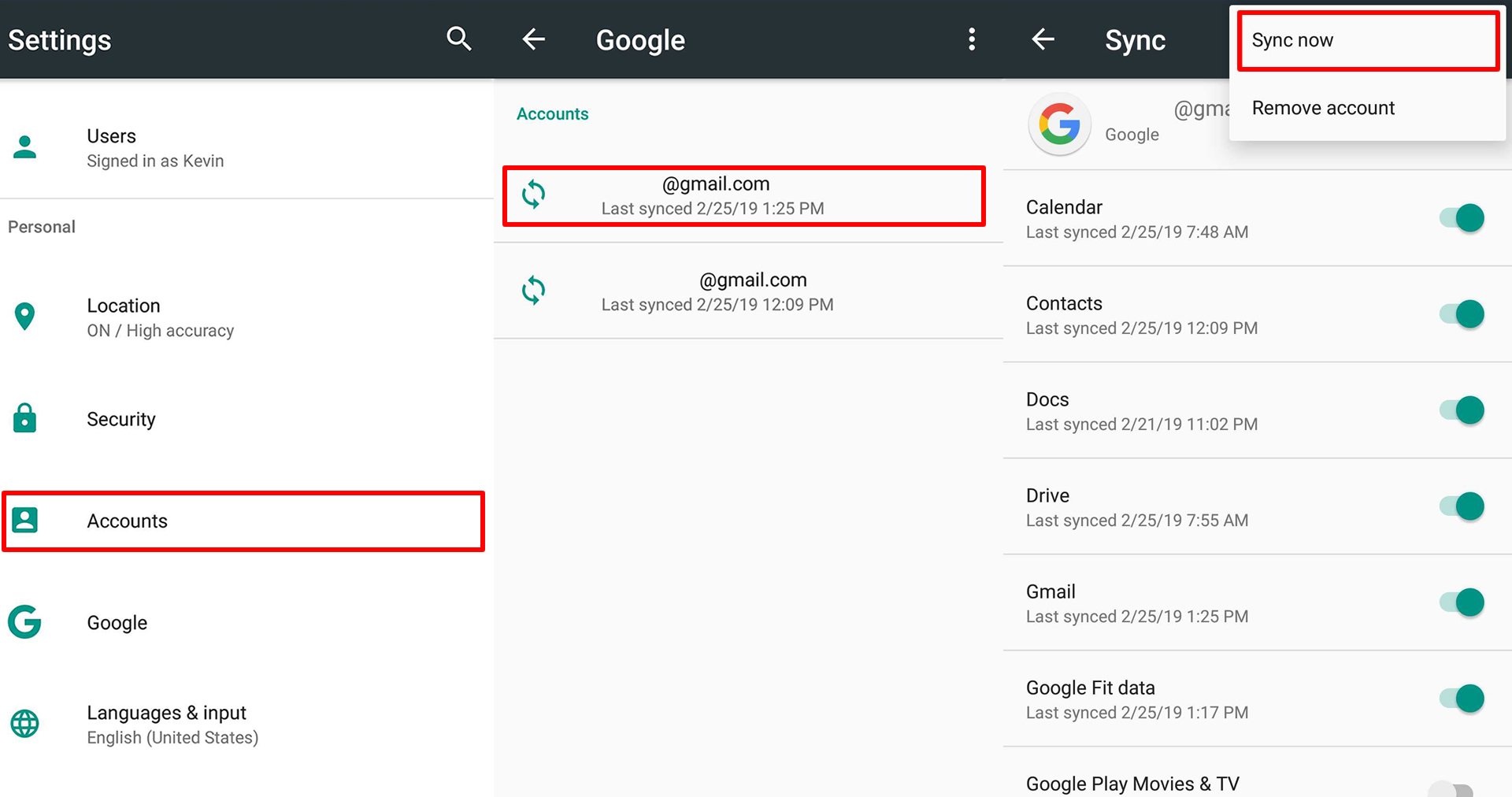Tap the 'Signed in as Kevin' subtitle
1512x797 pixels.
click(155, 161)
